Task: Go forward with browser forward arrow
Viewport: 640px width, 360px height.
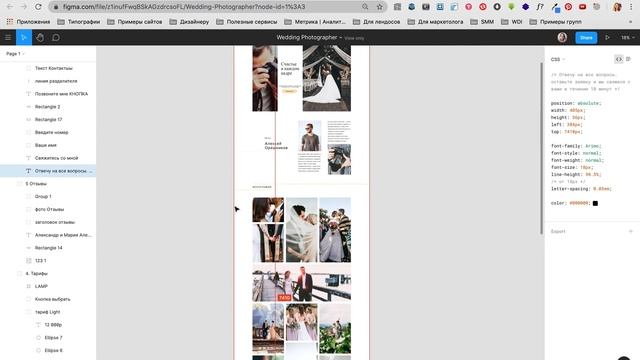Action: (24, 7)
